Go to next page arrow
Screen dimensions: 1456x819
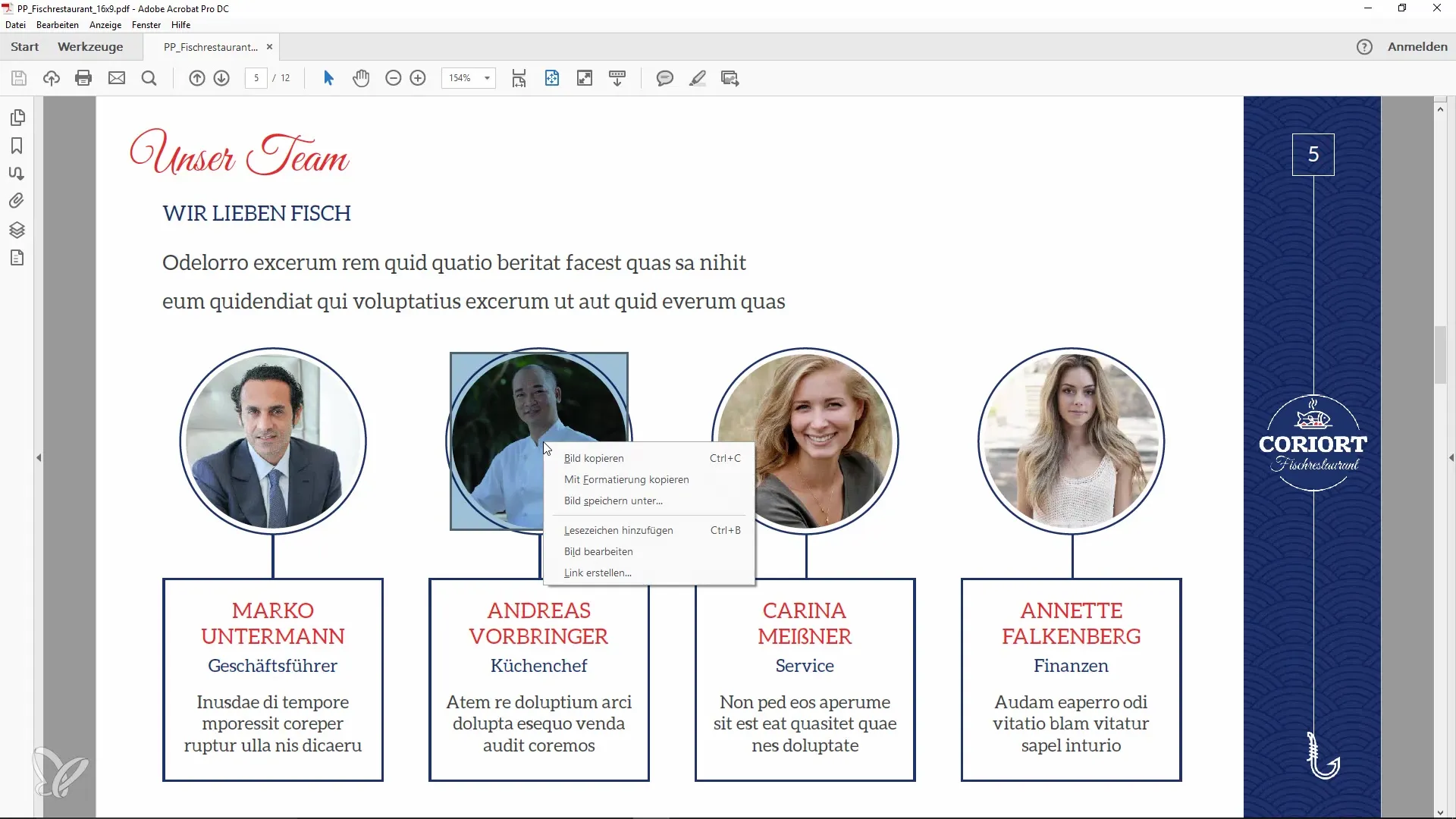pyautogui.click(x=221, y=78)
